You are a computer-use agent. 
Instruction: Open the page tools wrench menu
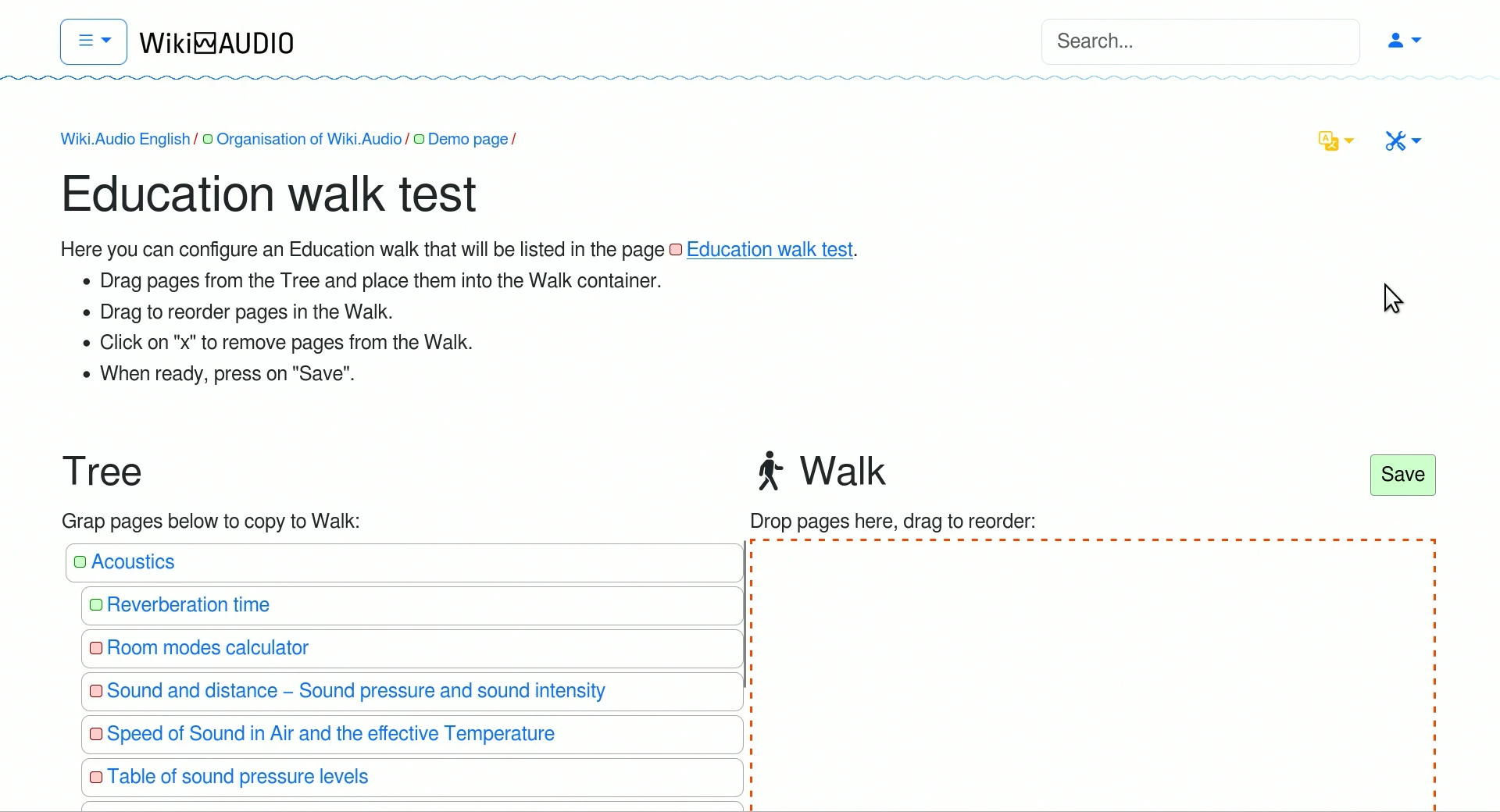[1405, 141]
